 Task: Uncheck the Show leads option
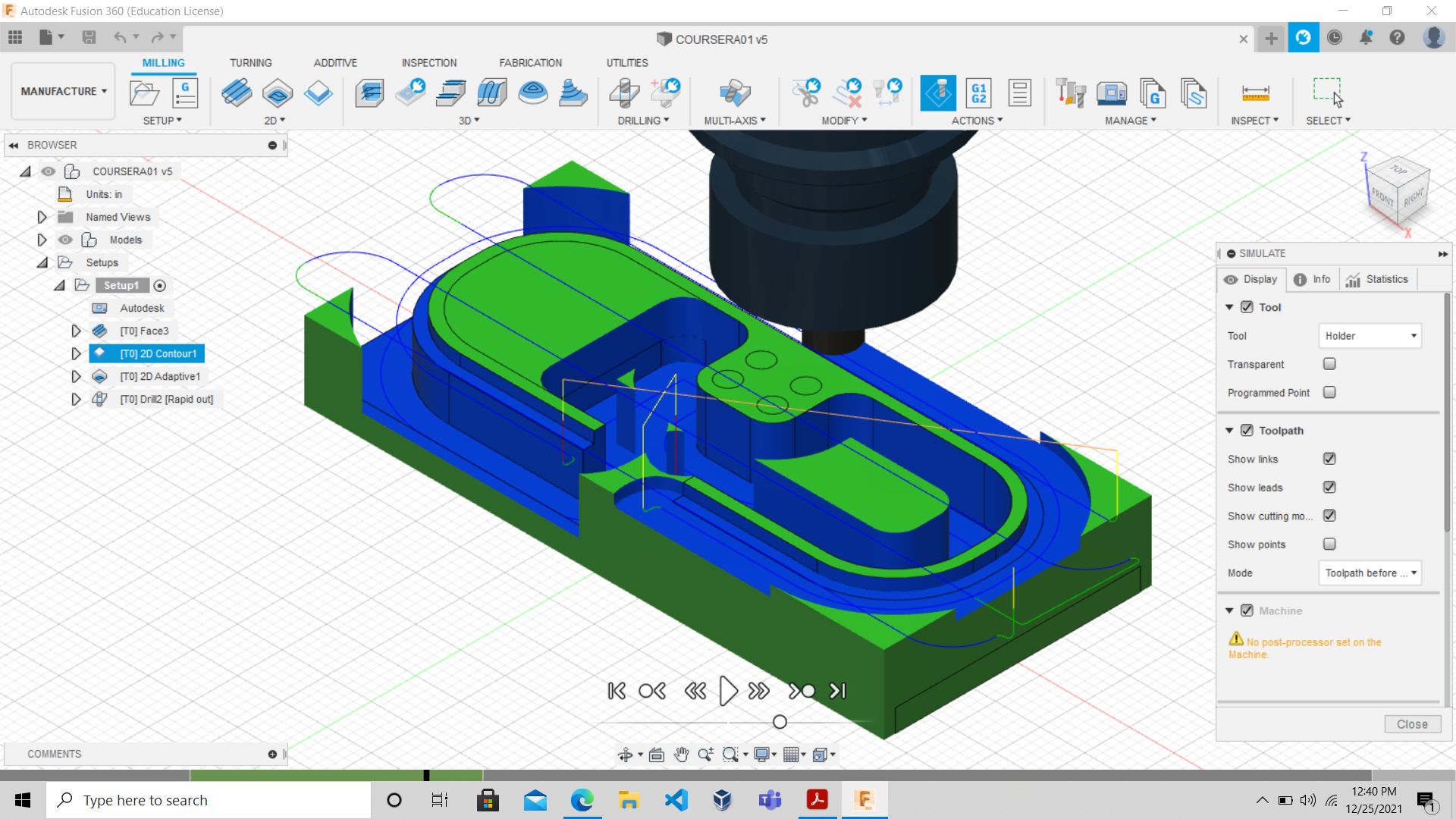(1329, 488)
